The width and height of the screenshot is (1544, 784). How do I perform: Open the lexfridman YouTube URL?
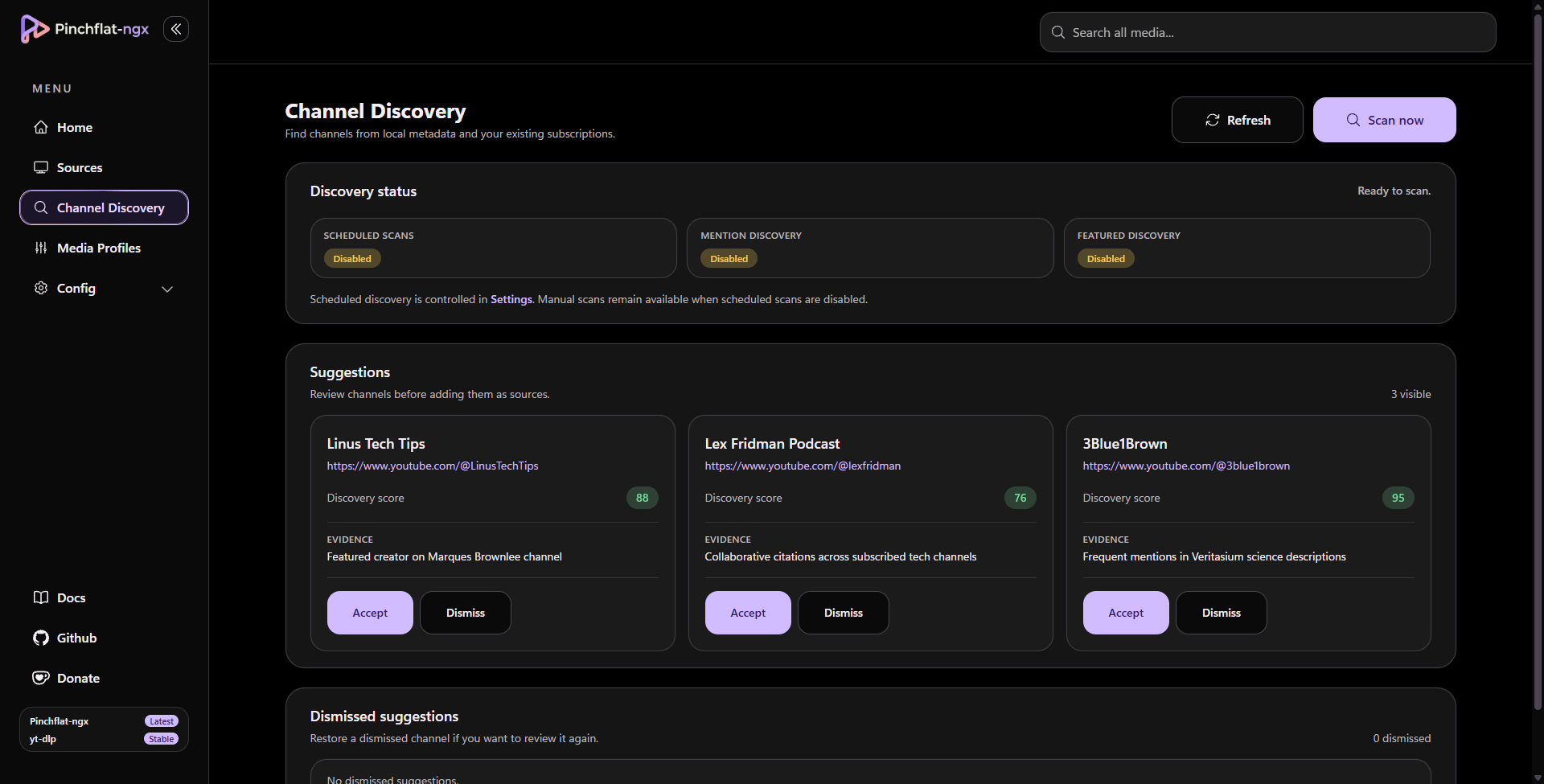coord(803,466)
